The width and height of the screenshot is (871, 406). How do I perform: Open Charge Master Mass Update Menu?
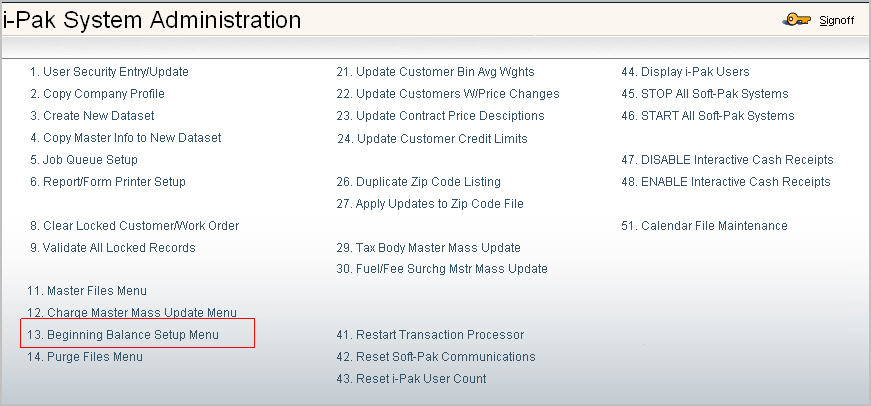[132, 313]
